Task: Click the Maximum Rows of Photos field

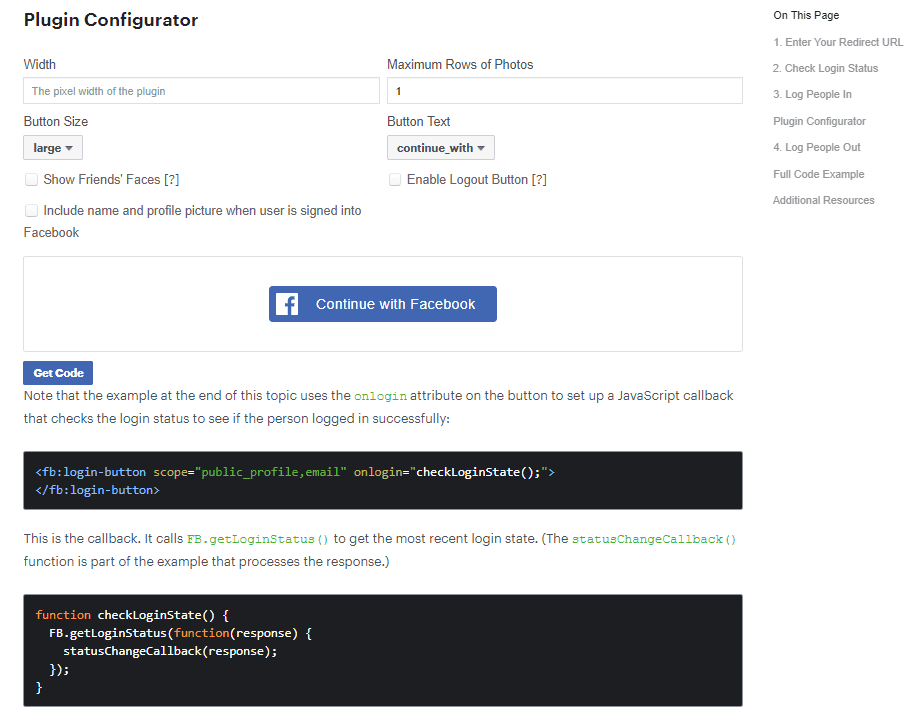Action: pos(564,90)
